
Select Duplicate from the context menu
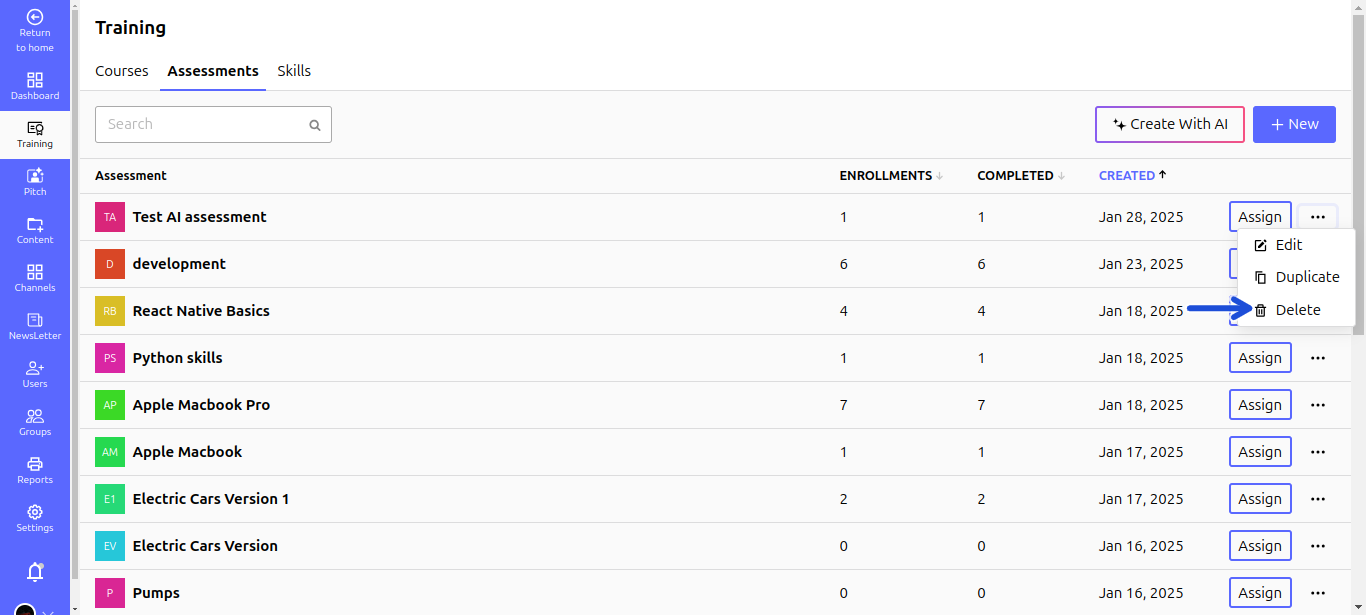pyautogui.click(x=1306, y=277)
